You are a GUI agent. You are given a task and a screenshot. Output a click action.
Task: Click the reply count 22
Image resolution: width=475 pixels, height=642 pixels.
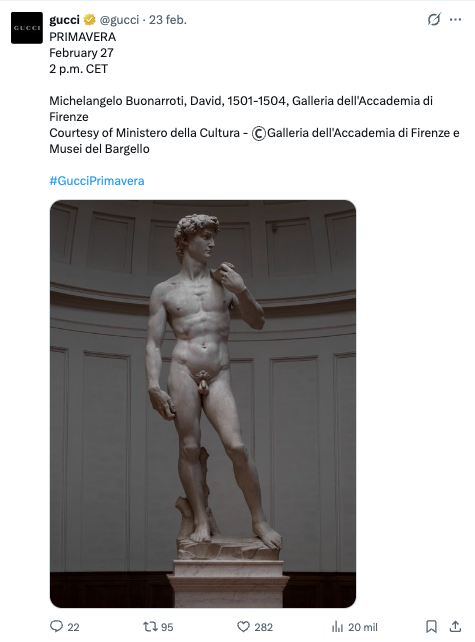[x=73, y=627]
